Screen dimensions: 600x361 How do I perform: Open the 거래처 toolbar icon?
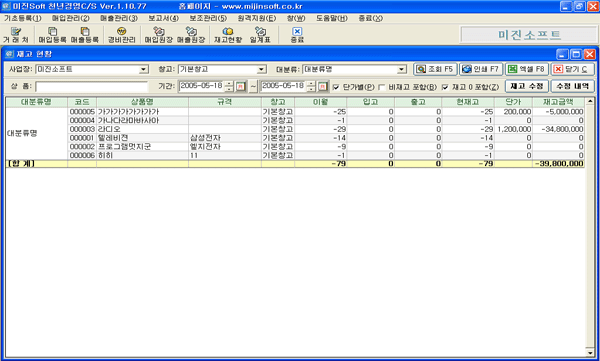pyautogui.click(x=16, y=35)
